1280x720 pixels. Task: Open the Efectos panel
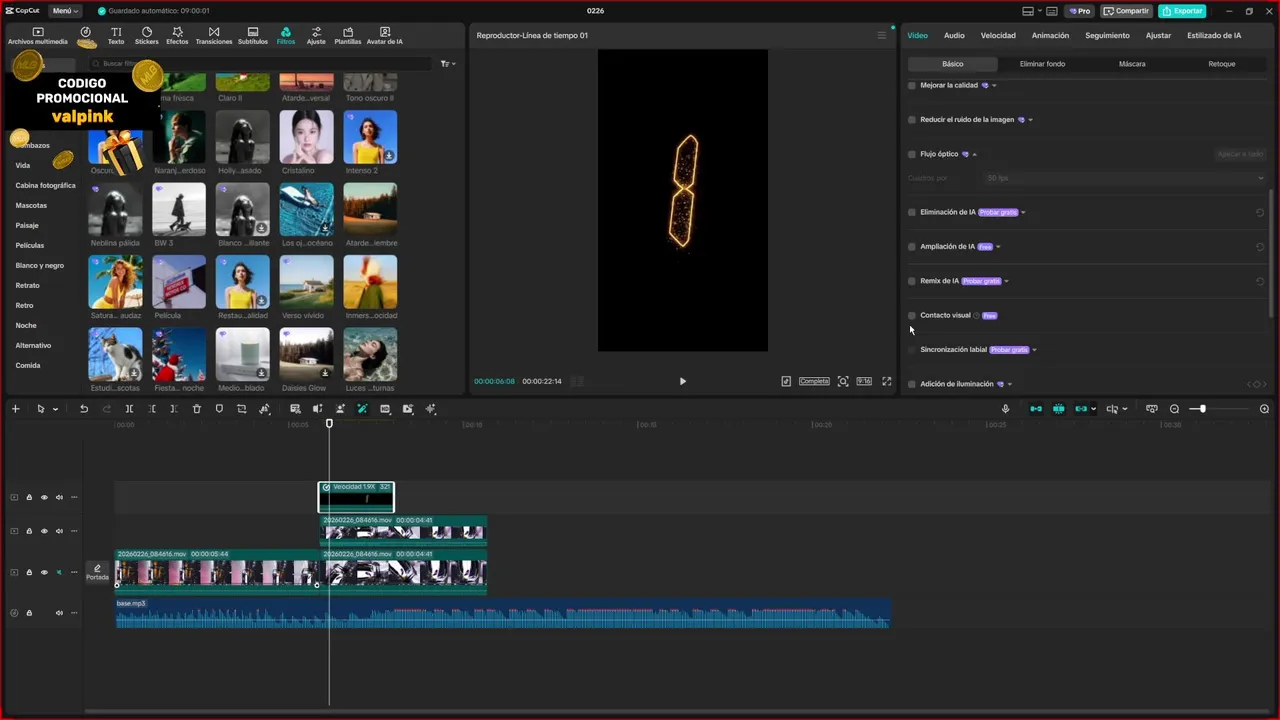click(177, 36)
